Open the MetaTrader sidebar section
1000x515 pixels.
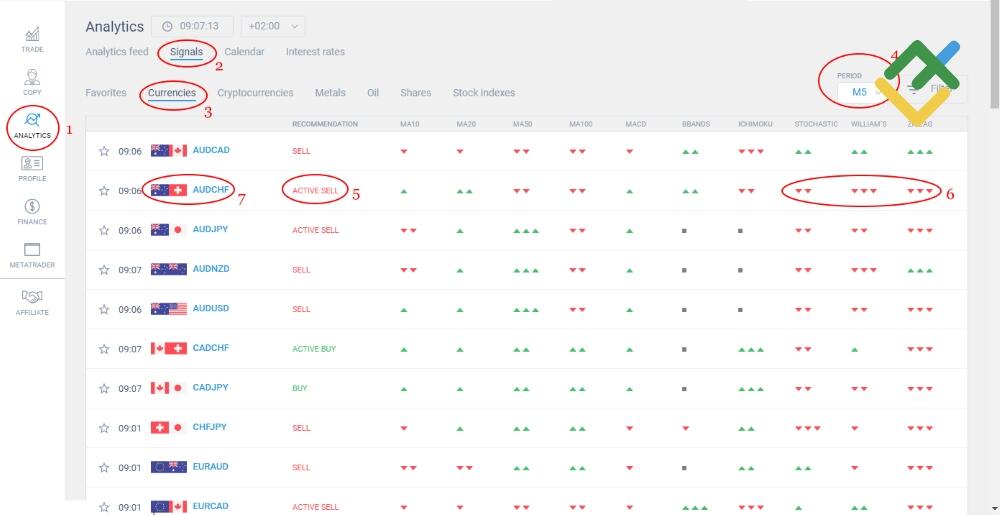tap(32, 255)
